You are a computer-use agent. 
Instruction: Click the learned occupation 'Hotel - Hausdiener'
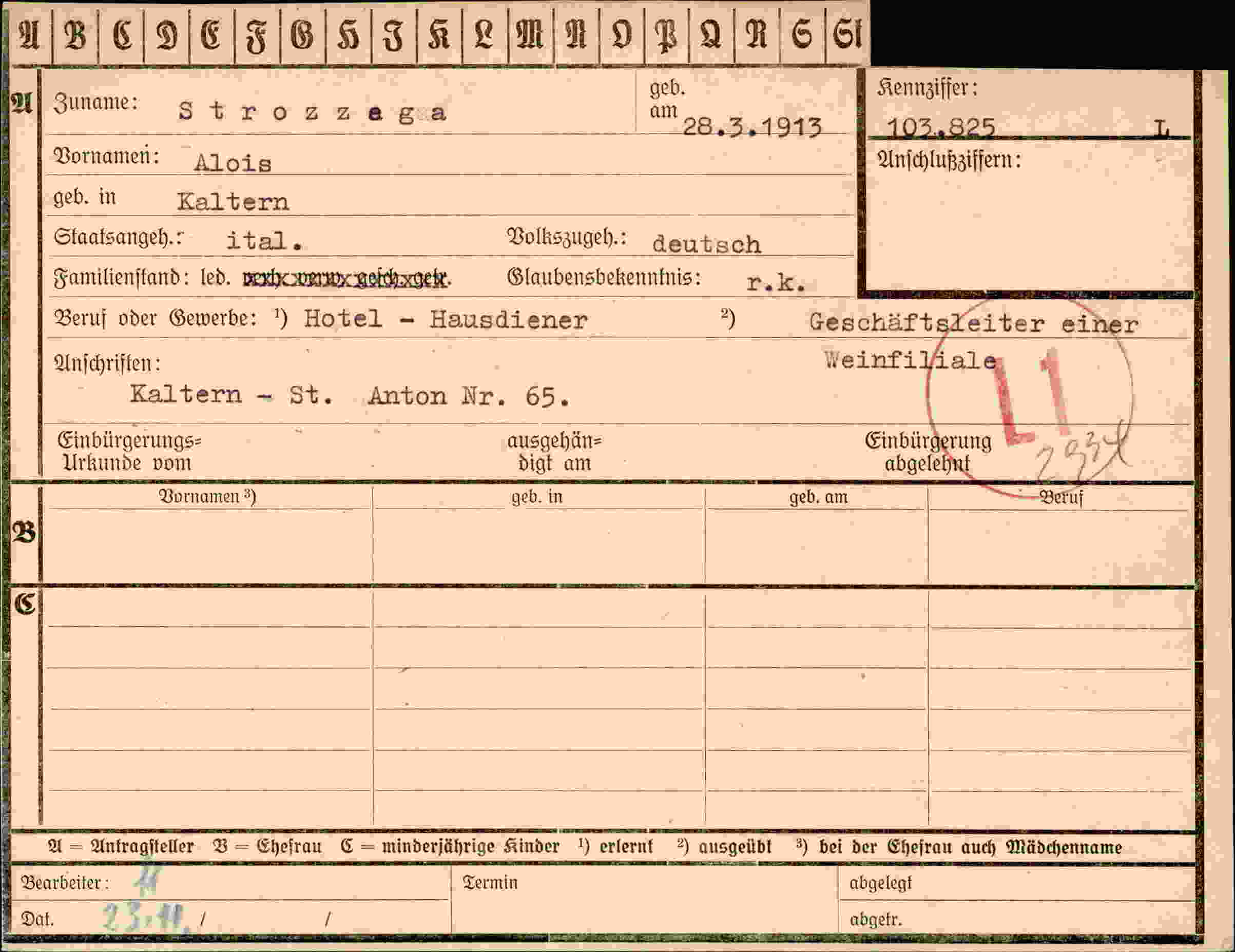pos(446,320)
